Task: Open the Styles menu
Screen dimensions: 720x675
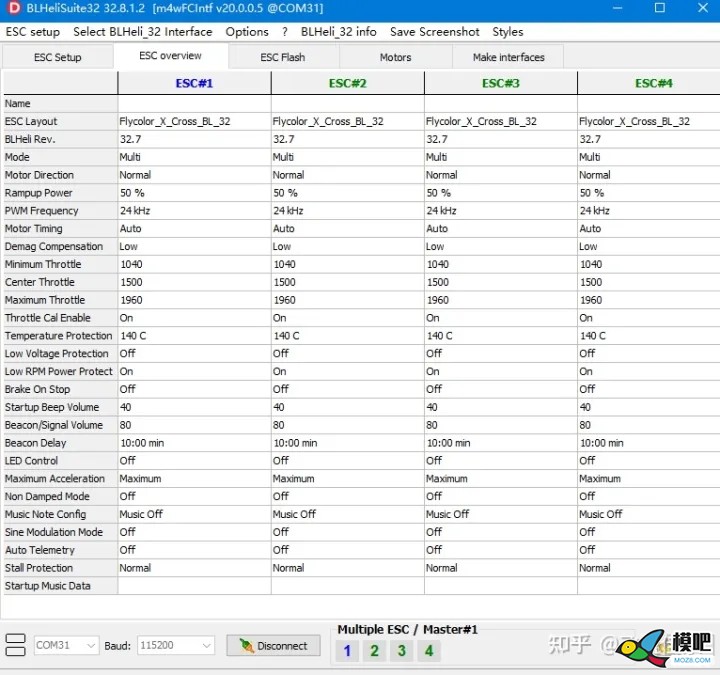Action: (507, 32)
